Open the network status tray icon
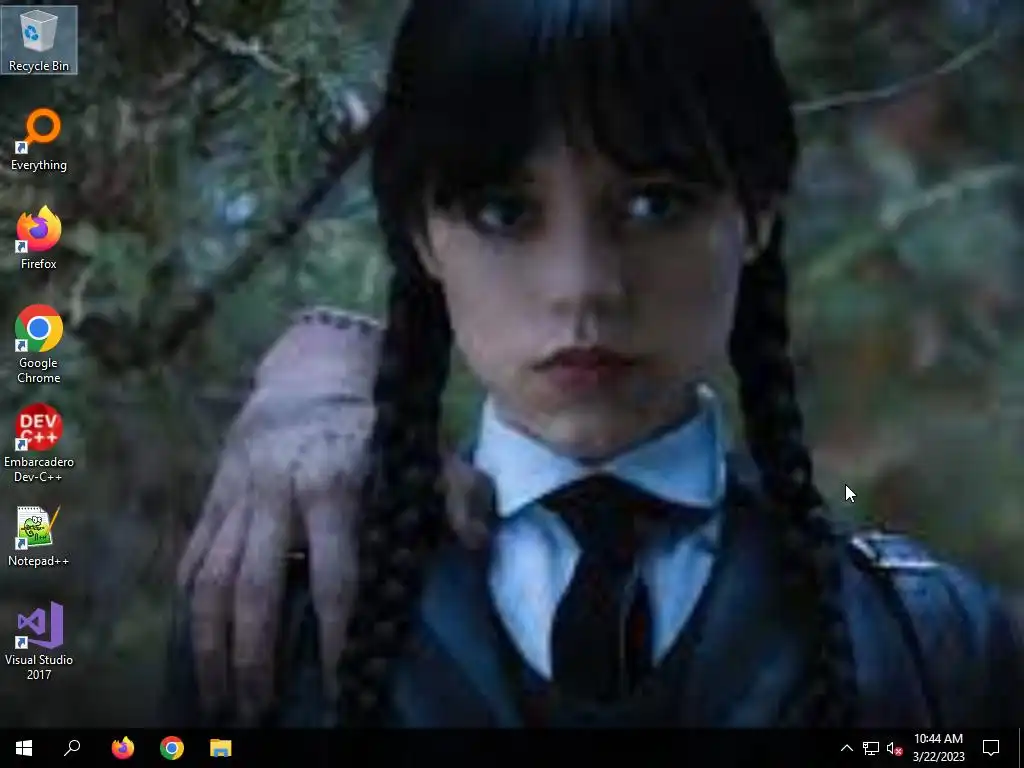 point(871,748)
